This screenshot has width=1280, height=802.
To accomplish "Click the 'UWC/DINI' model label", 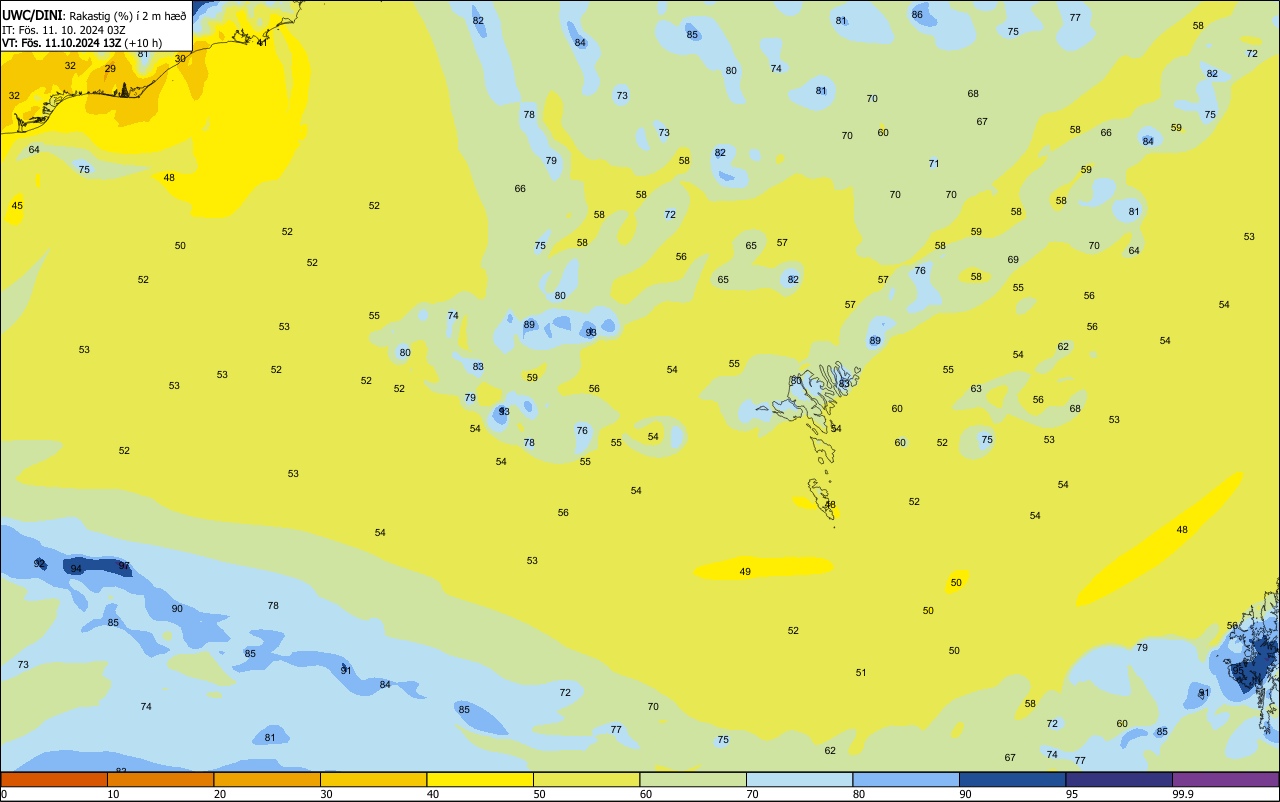I will (x=31, y=15).
